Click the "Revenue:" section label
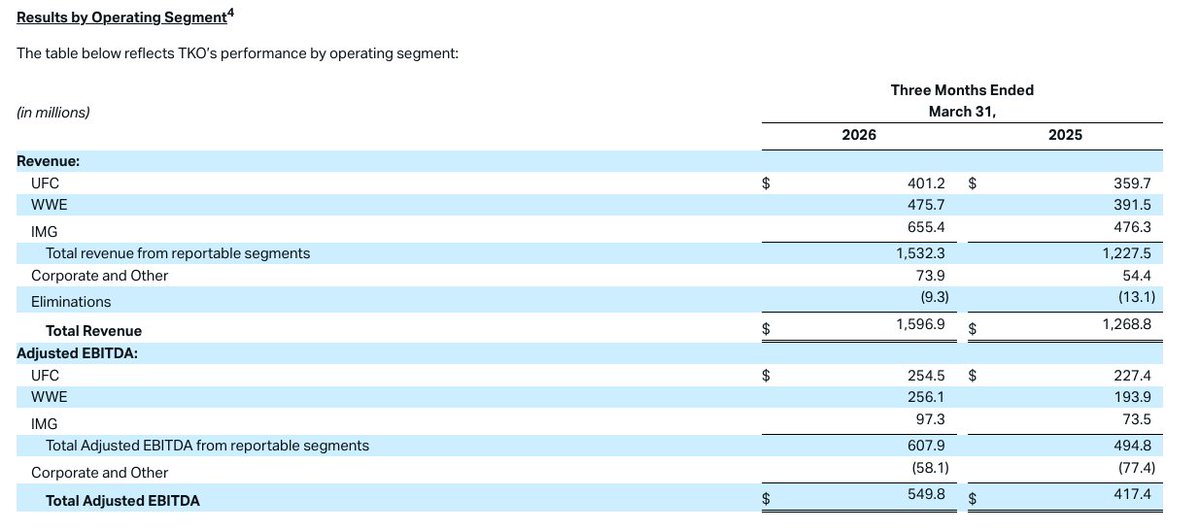This screenshot has width=1200, height=531. click(x=48, y=160)
